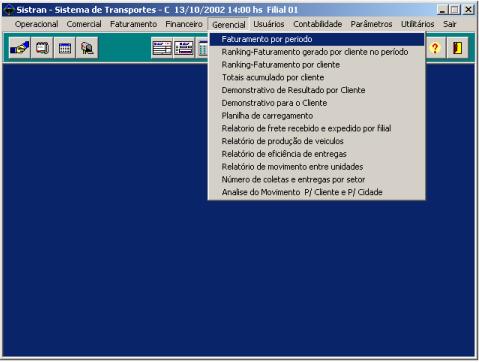Open the Utilitários menu
Viewport: 479px width, 362px height.
417,24
